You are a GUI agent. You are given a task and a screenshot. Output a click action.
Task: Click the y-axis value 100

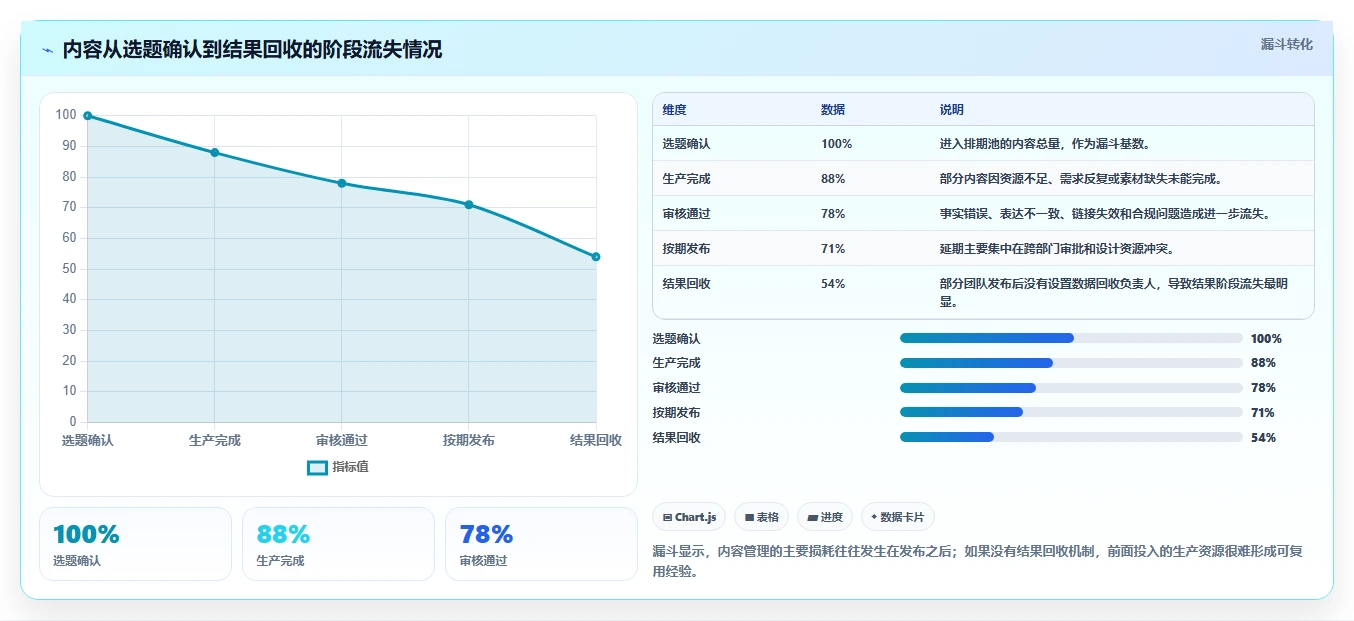pyautogui.click(x=66, y=115)
